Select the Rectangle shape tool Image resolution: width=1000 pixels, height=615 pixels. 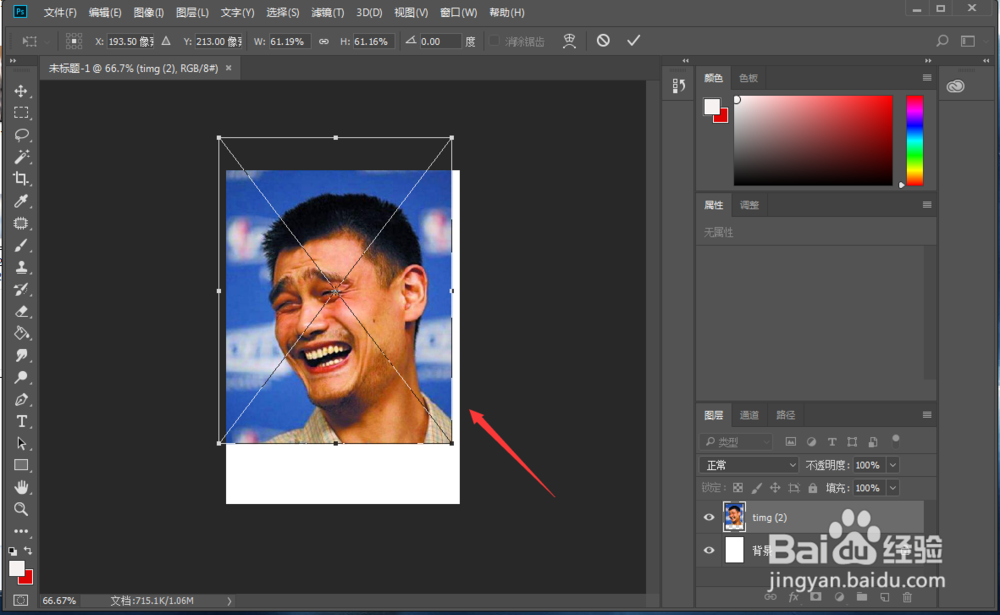click(21, 465)
